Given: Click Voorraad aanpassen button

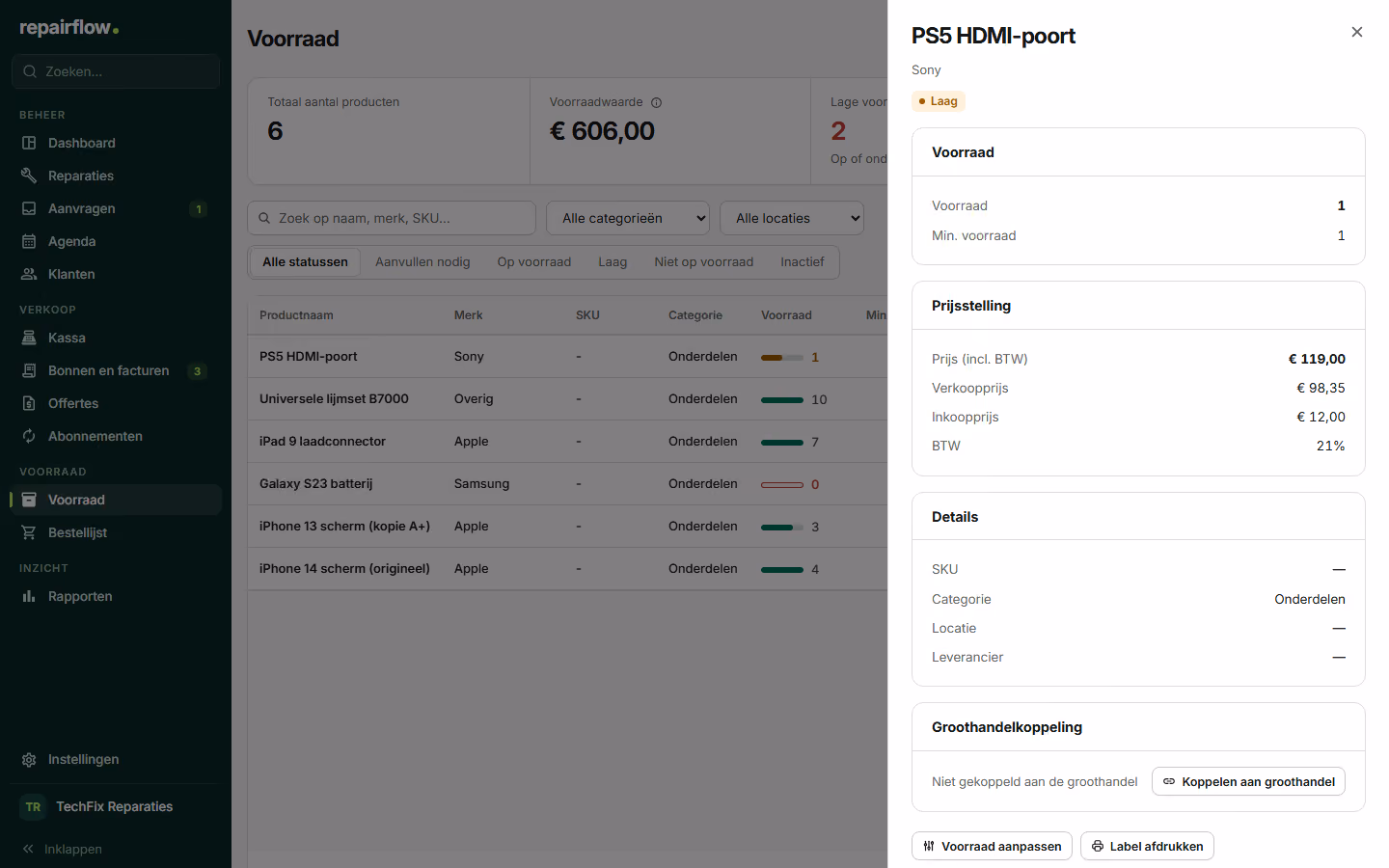Looking at the screenshot, I should (x=992, y=846).
